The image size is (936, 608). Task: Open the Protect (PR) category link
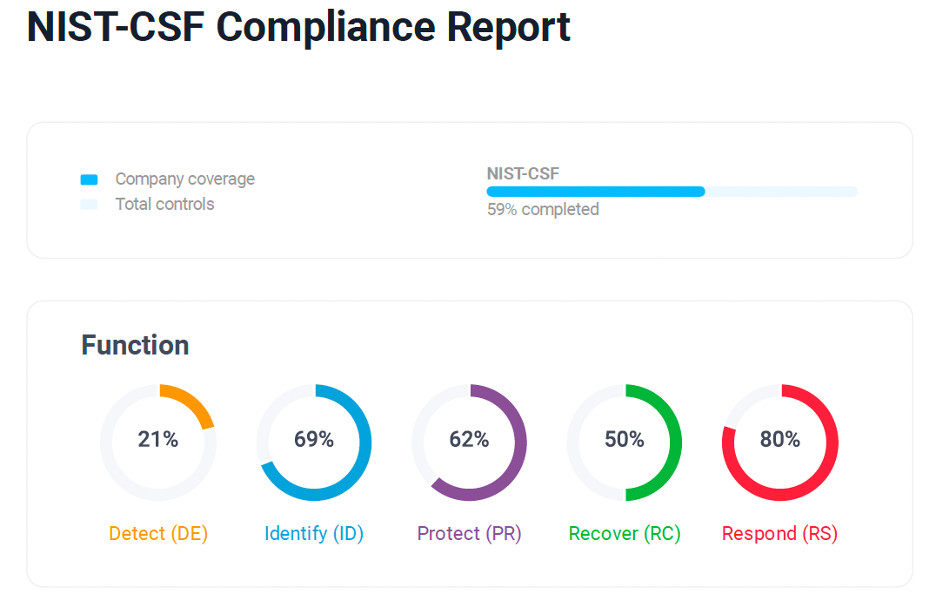[469, 533]
